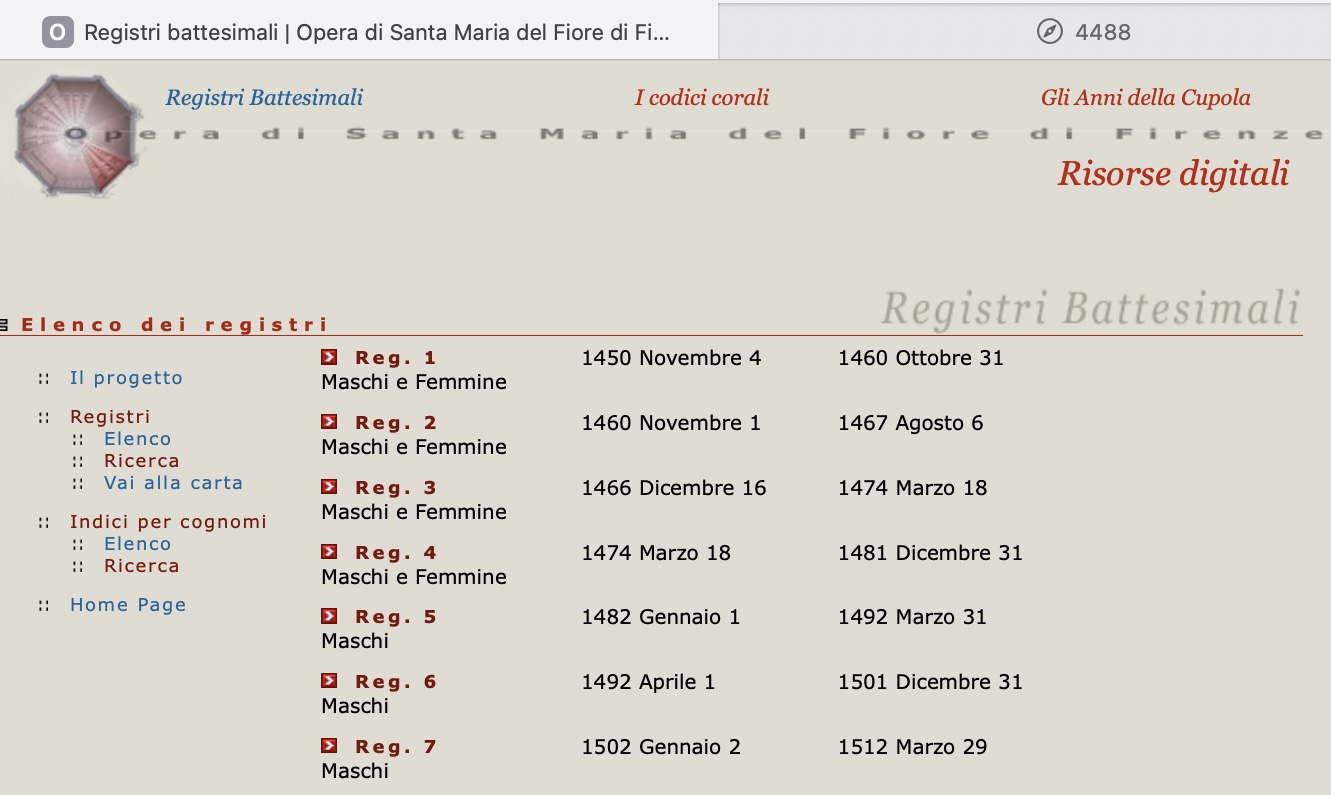Screen dimensions: 1331x795
Task: Click the red arrow icon beside Reg. 3
Action: [x=329, y=487]
